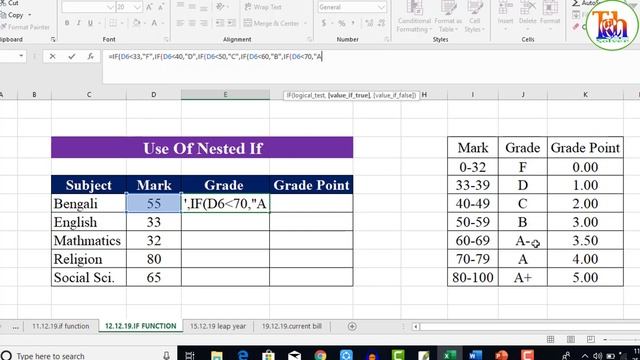Apply fill color
This screenshot has width=640, height=360.
[137, 23]
